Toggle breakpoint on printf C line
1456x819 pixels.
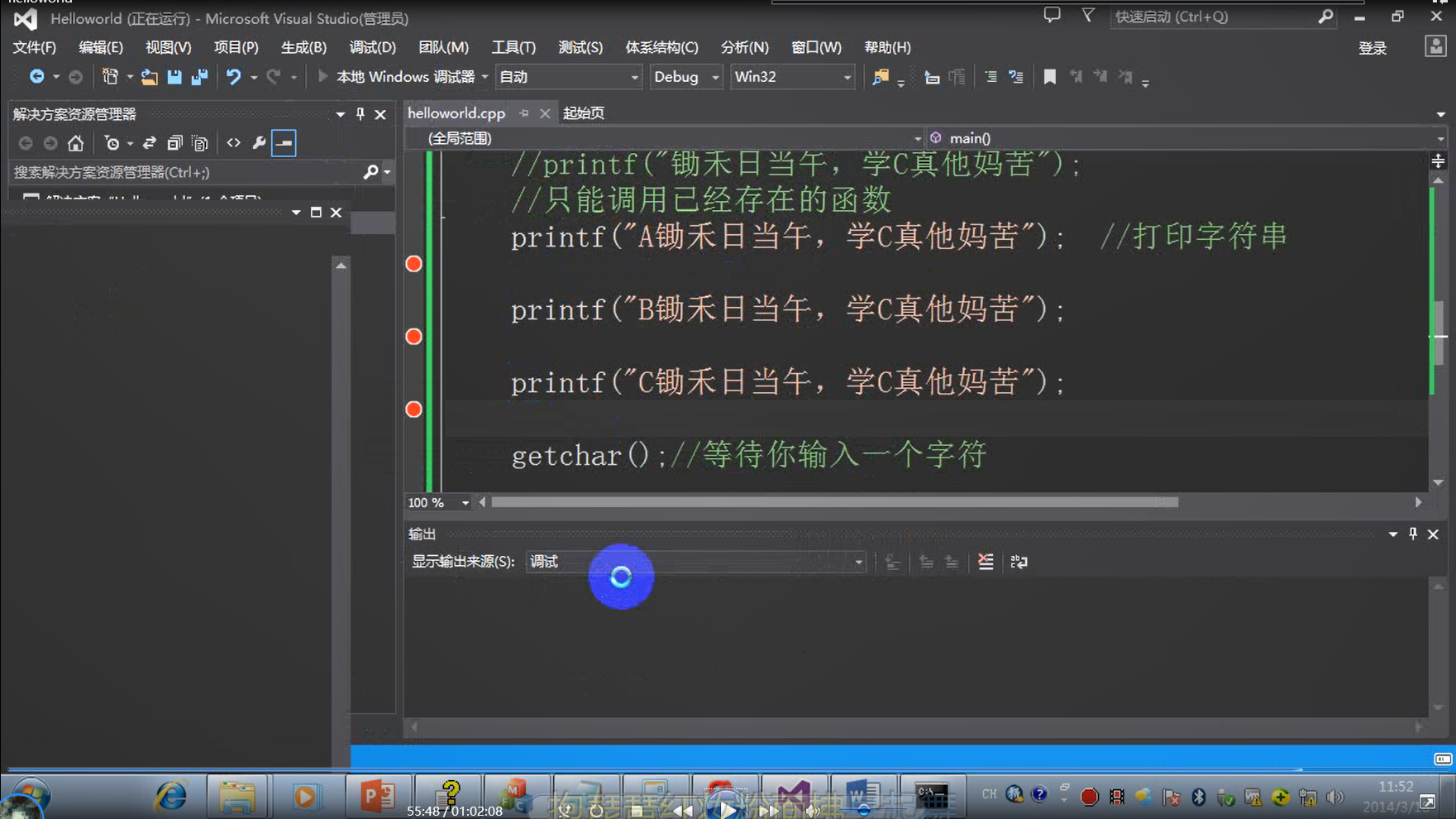point(414,409)
